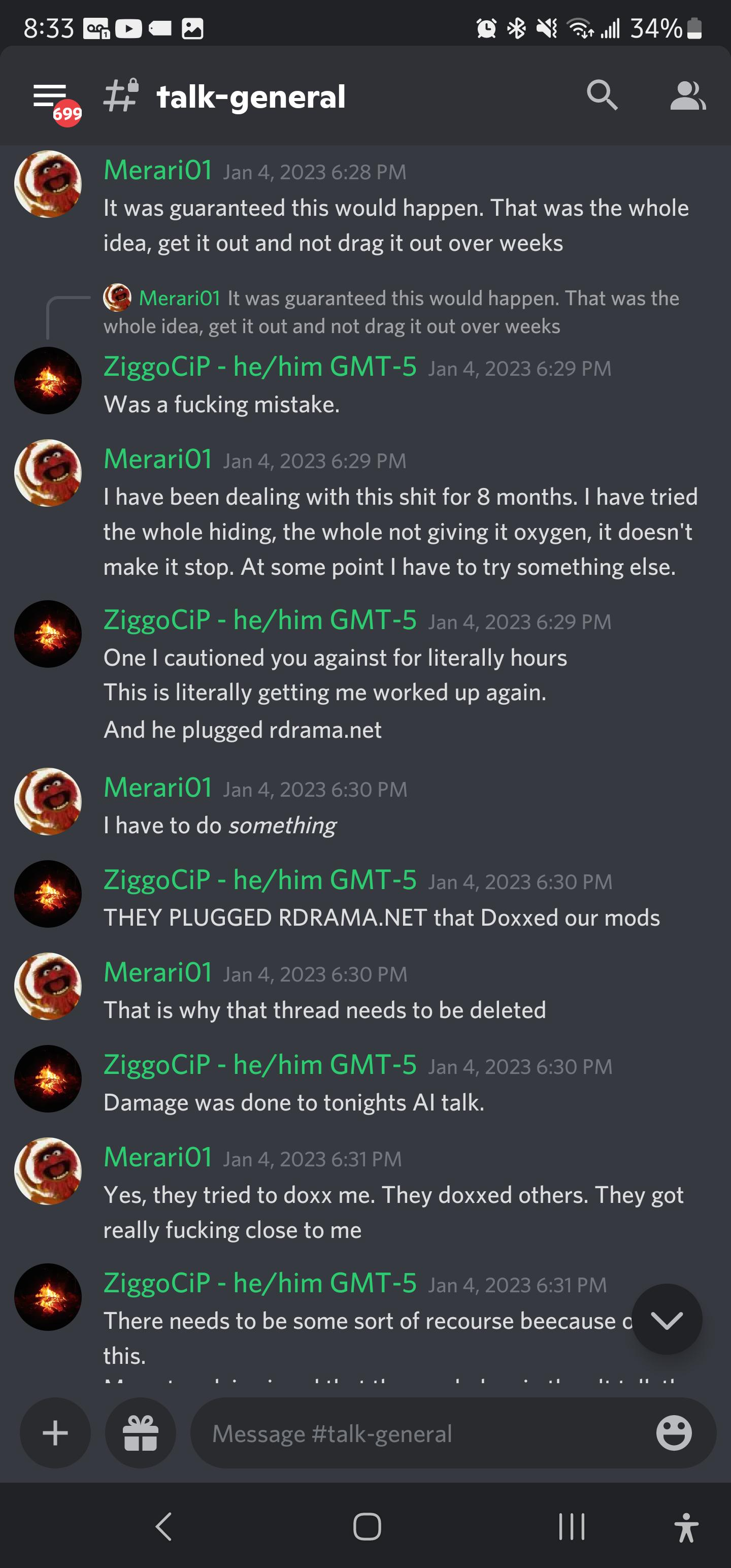731x1568 pixels.
Task: Tap the Android home button
Action: coord(367,1526)
